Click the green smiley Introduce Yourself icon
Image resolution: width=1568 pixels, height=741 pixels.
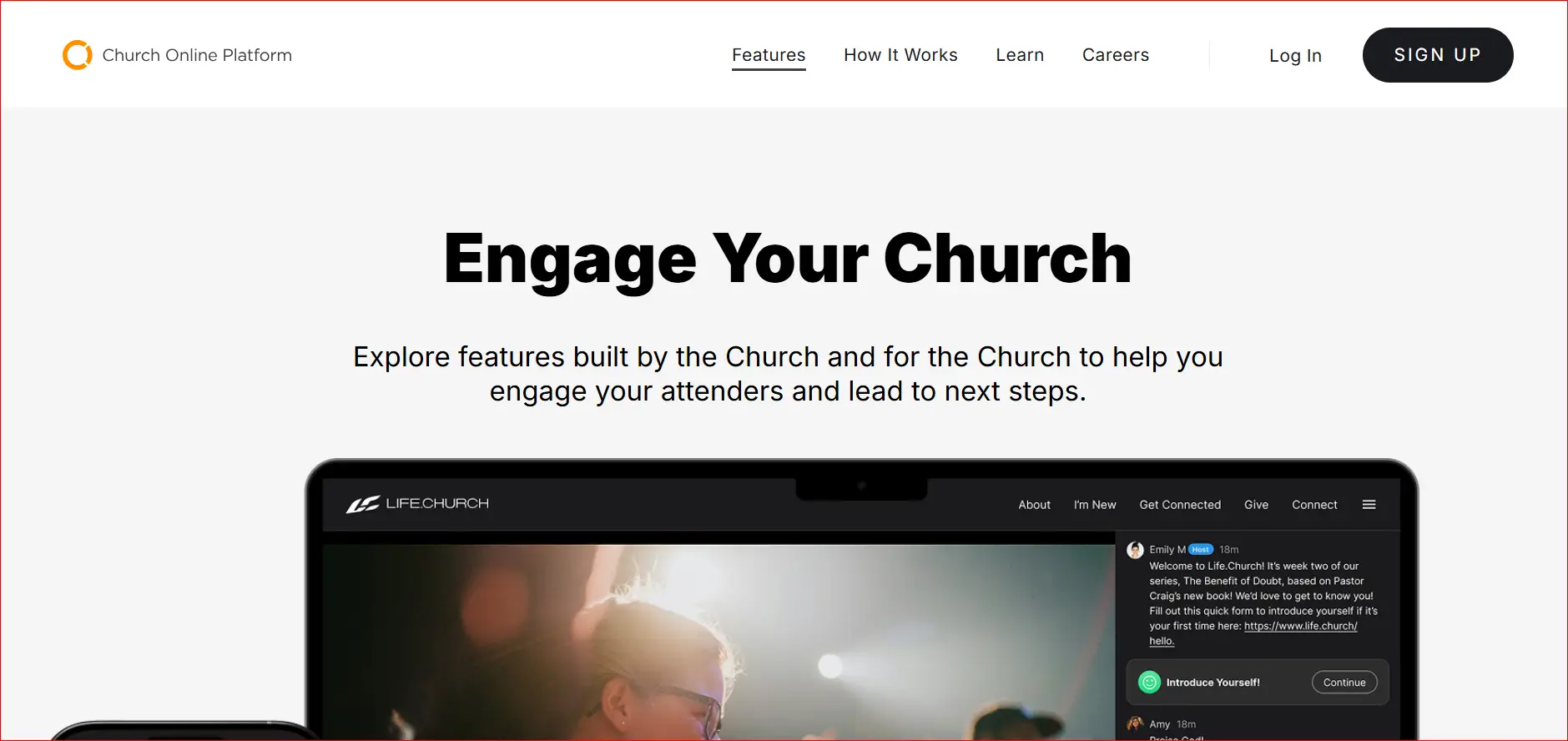click(x=1149, y=683)
